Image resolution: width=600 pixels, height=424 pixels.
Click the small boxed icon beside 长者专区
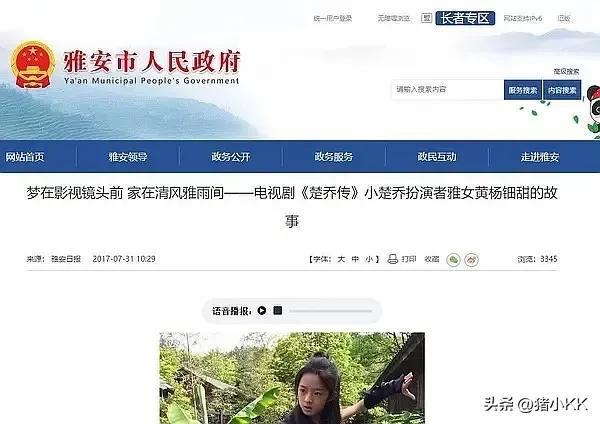coord(427,18)
